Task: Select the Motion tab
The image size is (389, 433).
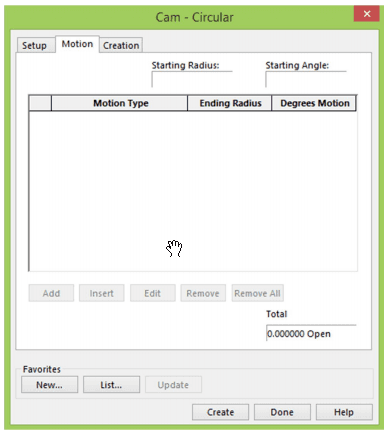Action: (x=77, y=44)
